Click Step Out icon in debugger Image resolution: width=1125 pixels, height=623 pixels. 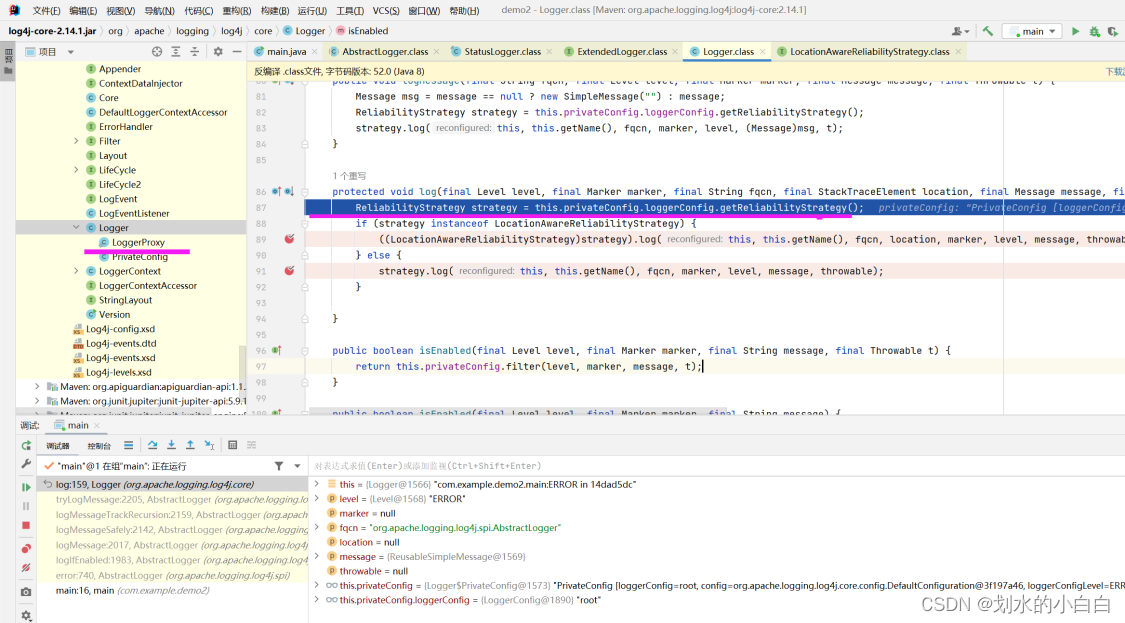coord(190,445)
